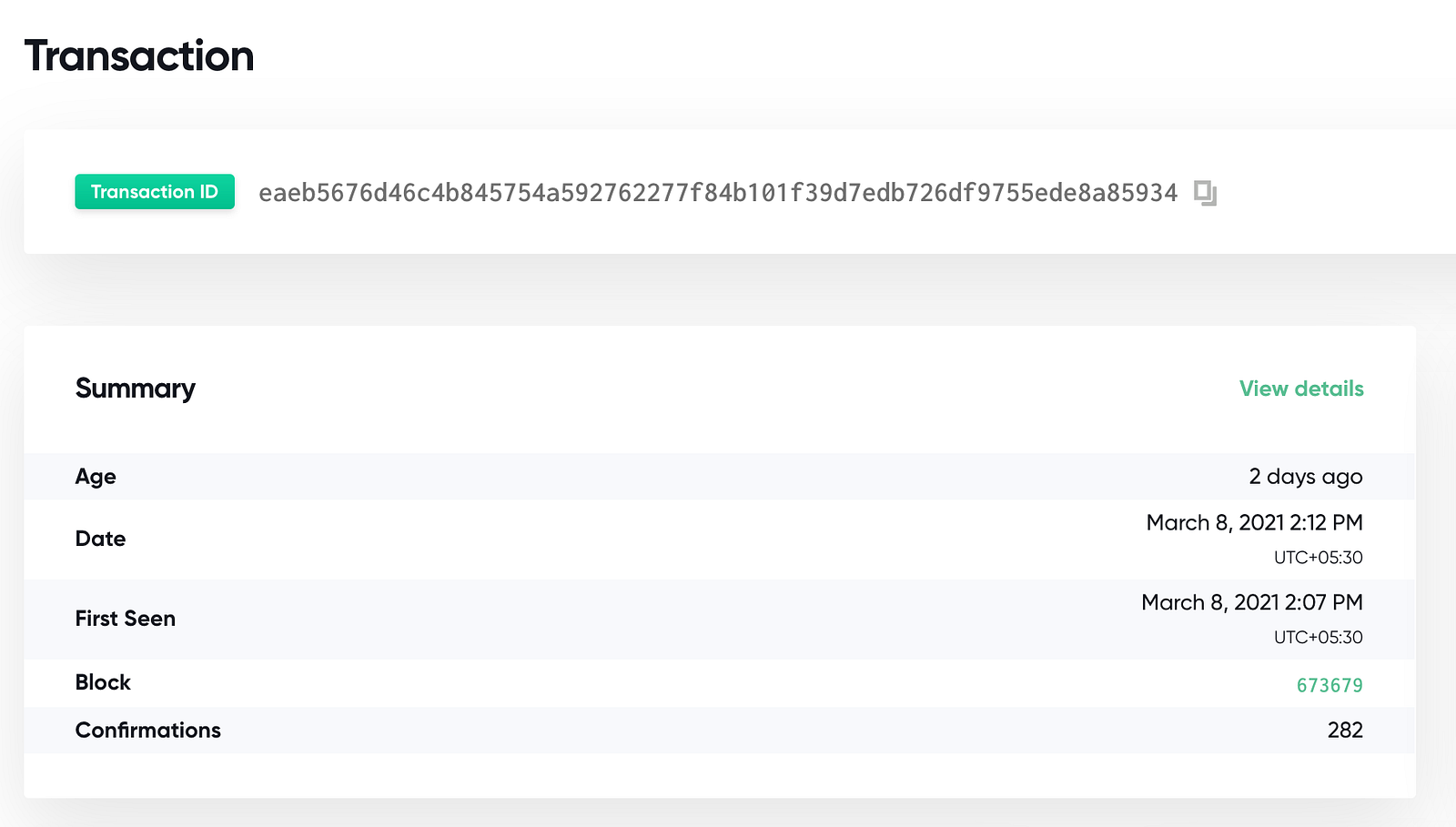Click the Summary section heading
The width and height of the screenshot is (1456, 827).
click(136, 388)
